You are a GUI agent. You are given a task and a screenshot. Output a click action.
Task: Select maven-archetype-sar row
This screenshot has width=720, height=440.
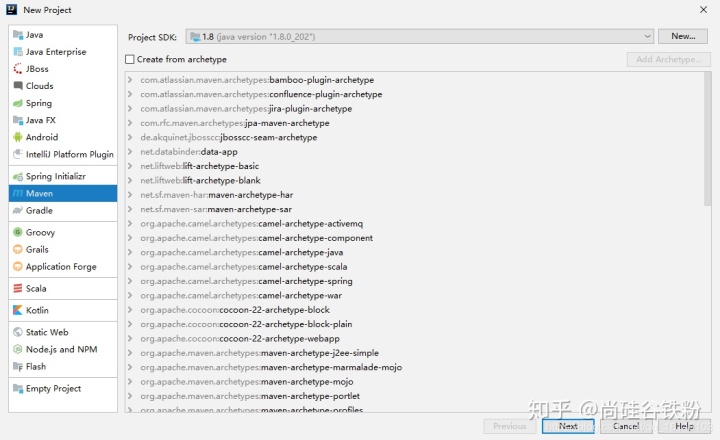pos(415,209)
